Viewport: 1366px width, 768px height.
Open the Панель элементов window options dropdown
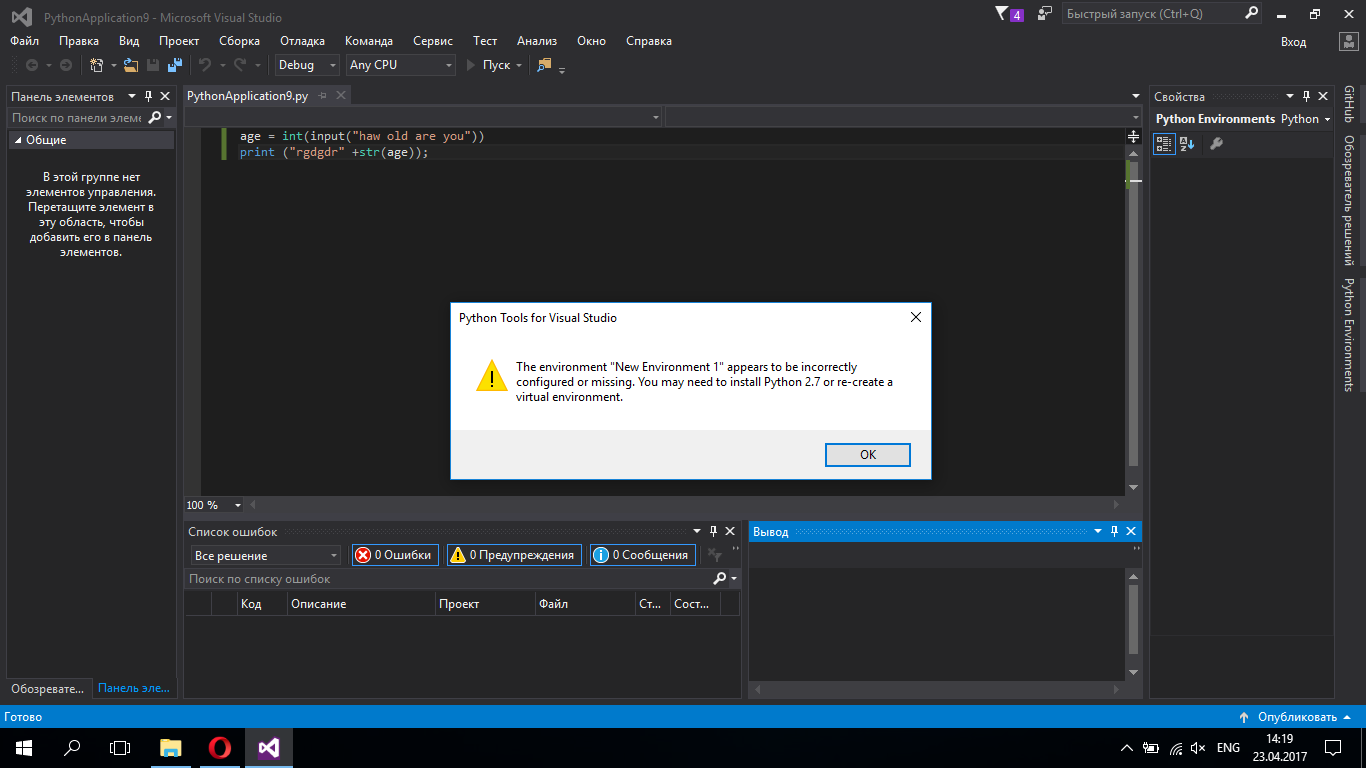click(x=132, y=96)
